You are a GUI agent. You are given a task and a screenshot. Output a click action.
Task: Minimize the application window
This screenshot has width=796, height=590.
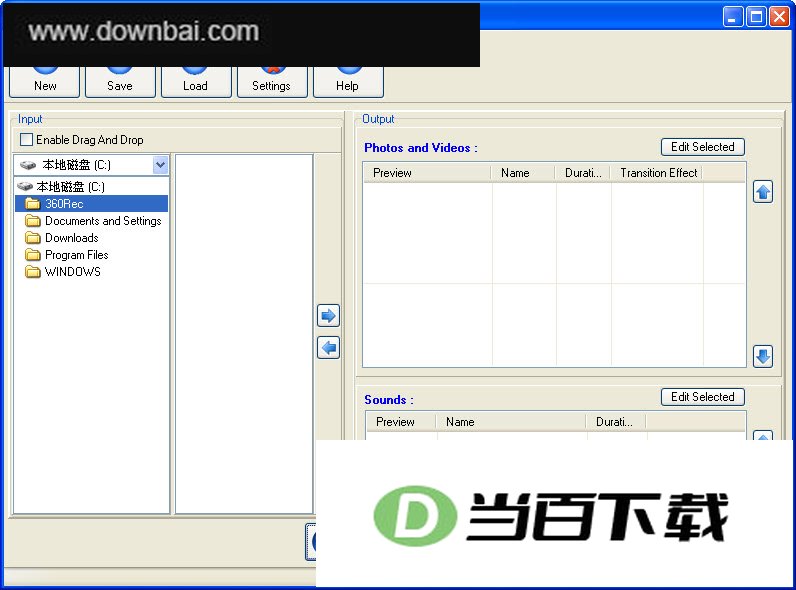click(x=732, y=17)
